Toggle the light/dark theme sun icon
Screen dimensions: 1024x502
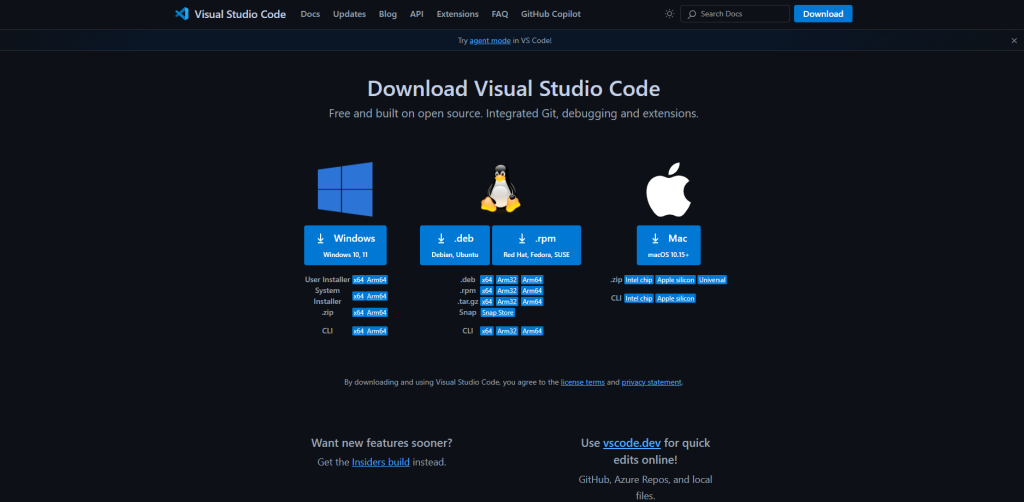[669, 14]
